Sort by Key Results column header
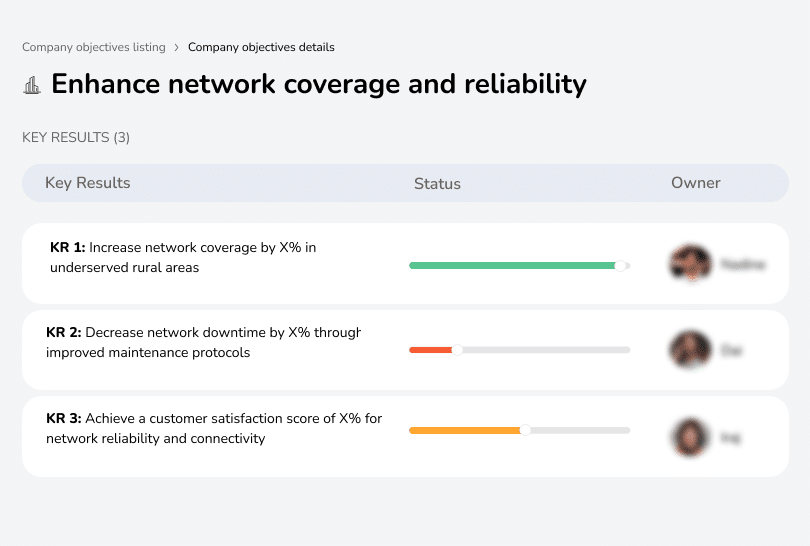 [x=87, y=183]
